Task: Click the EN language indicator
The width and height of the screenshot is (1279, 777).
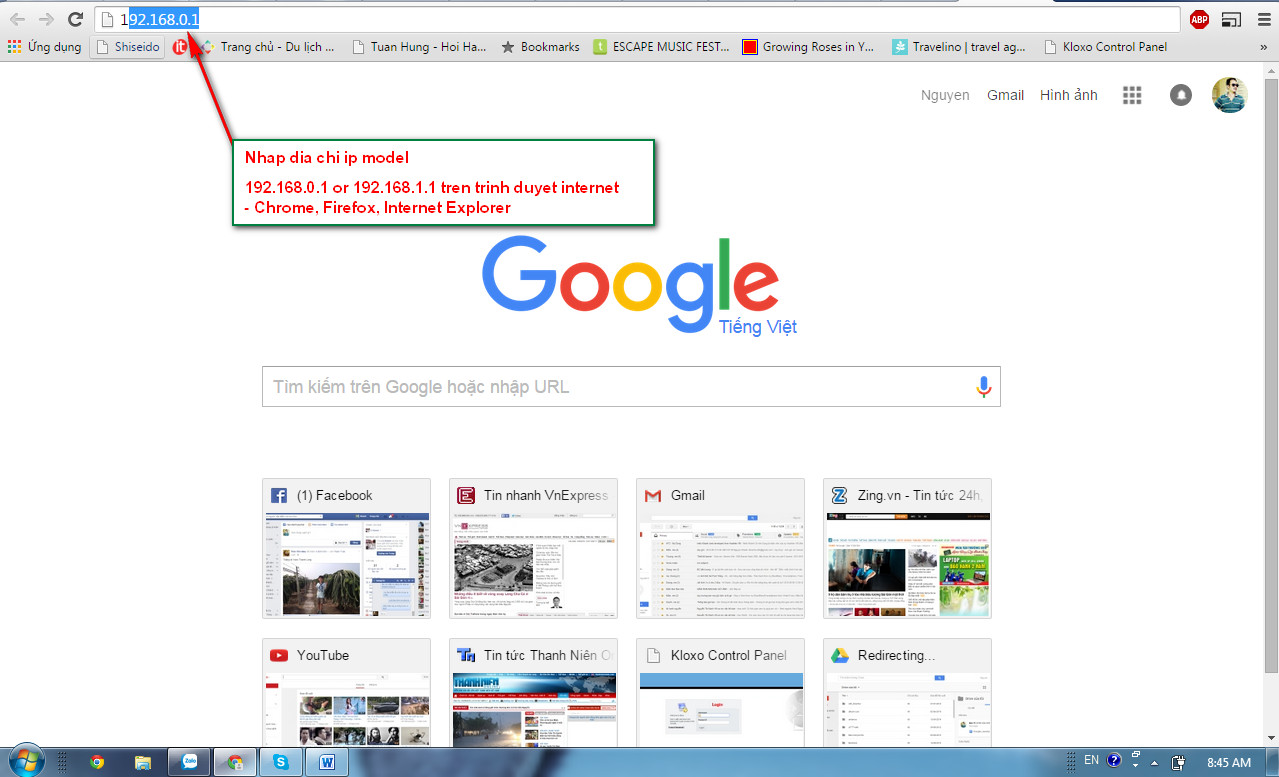Action: [x=1092, y=761]
